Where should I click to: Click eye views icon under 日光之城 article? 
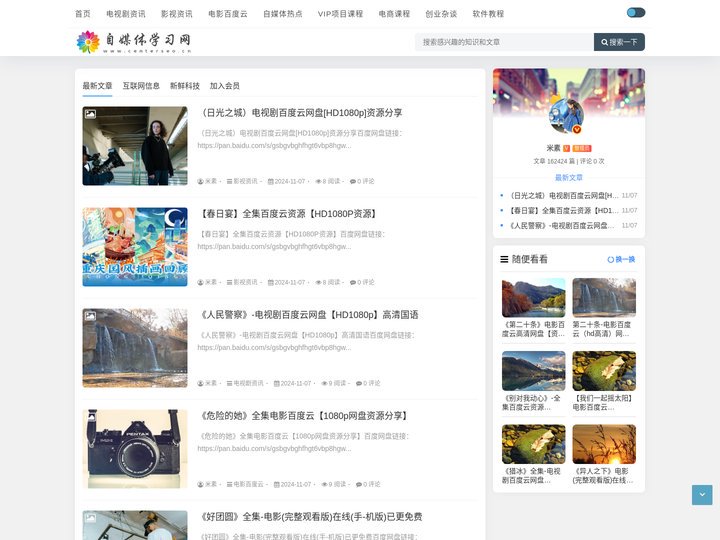click(318, 181)
